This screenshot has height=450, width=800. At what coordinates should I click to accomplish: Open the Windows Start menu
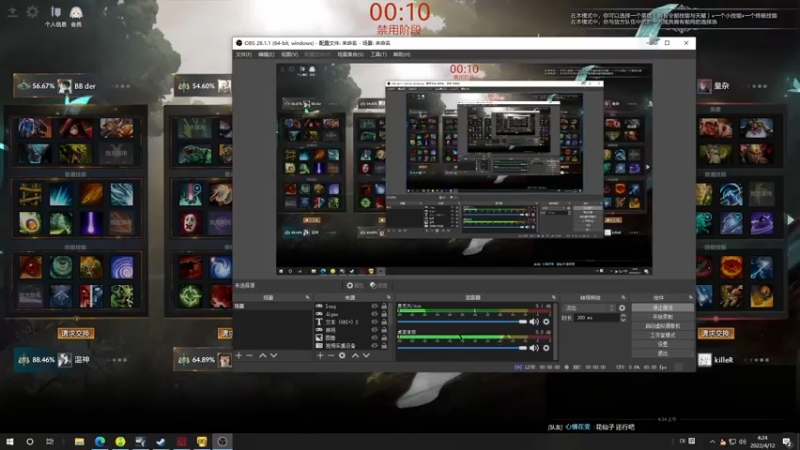pyautogui.click(x=10, y=441)
